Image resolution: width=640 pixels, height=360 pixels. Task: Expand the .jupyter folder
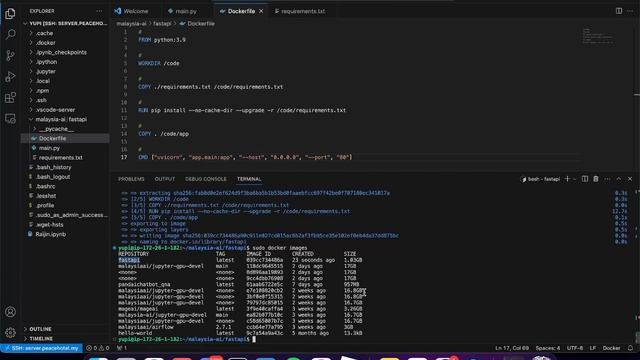[65, 71]
